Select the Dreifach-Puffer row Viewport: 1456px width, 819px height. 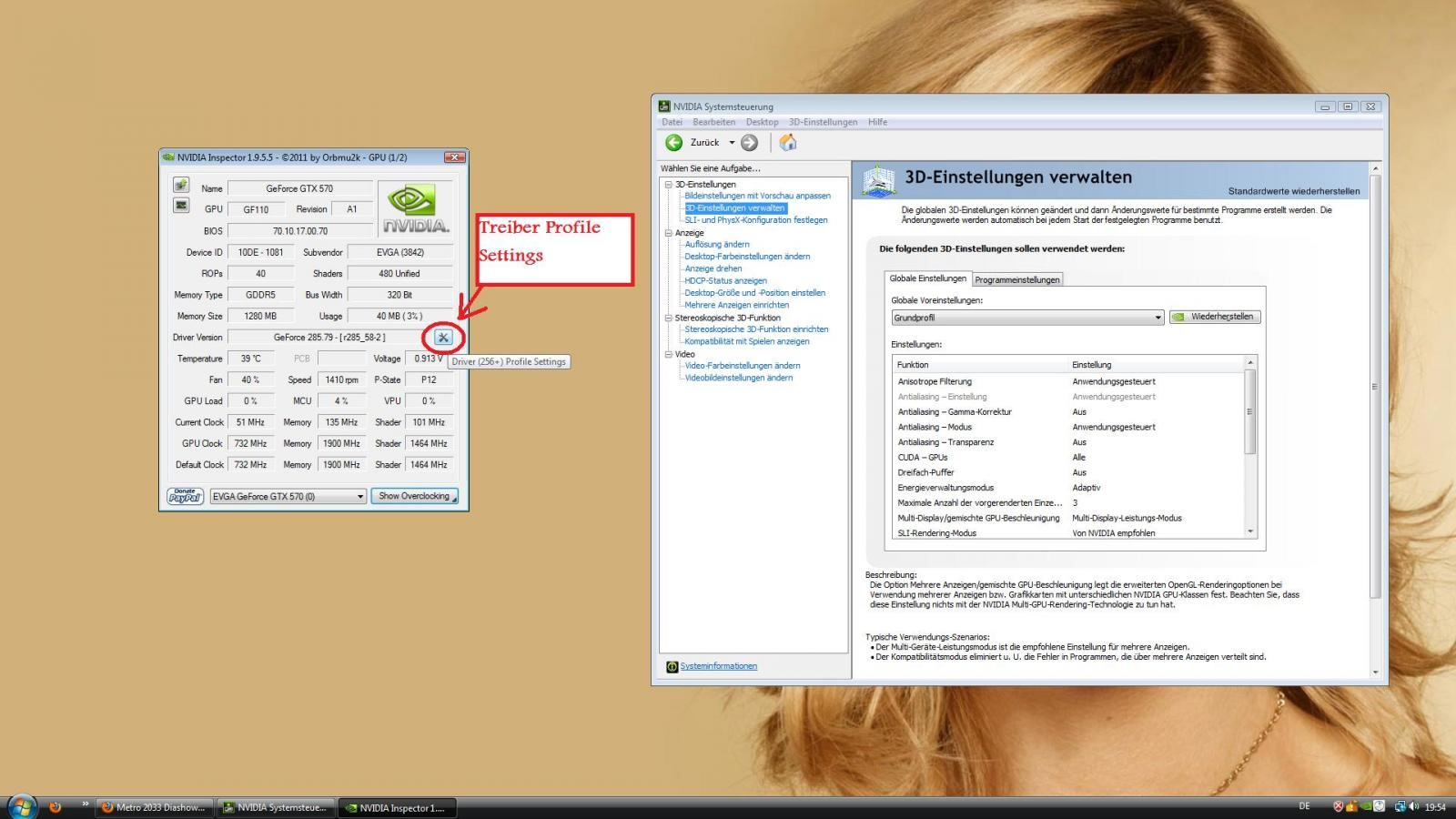coord(1068,472)
